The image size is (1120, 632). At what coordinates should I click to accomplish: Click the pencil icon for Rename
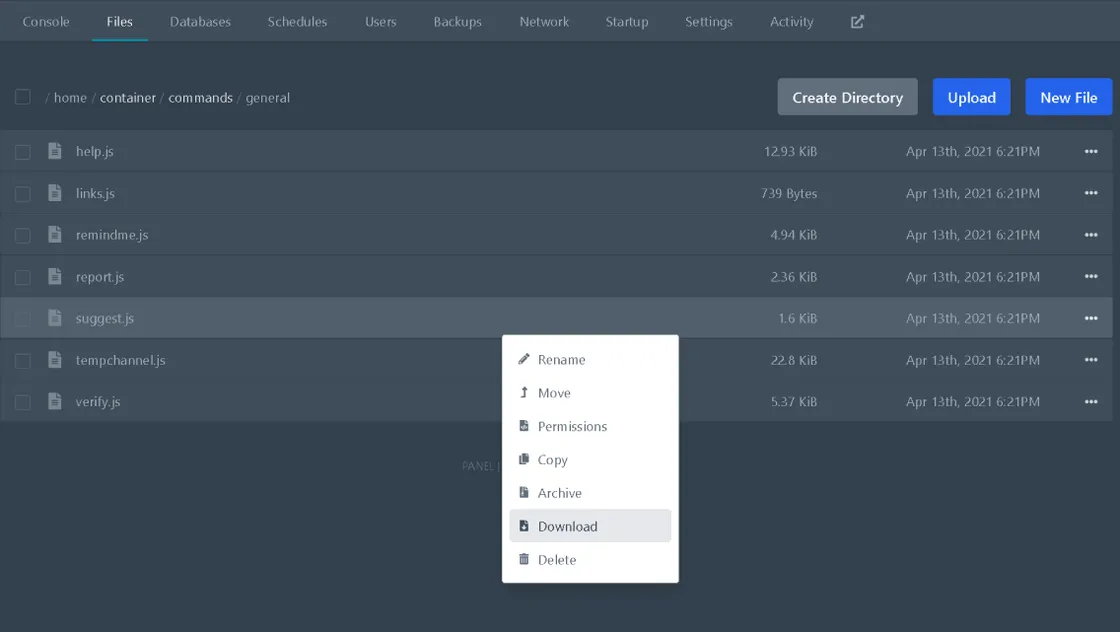click(x=524, y=358)
